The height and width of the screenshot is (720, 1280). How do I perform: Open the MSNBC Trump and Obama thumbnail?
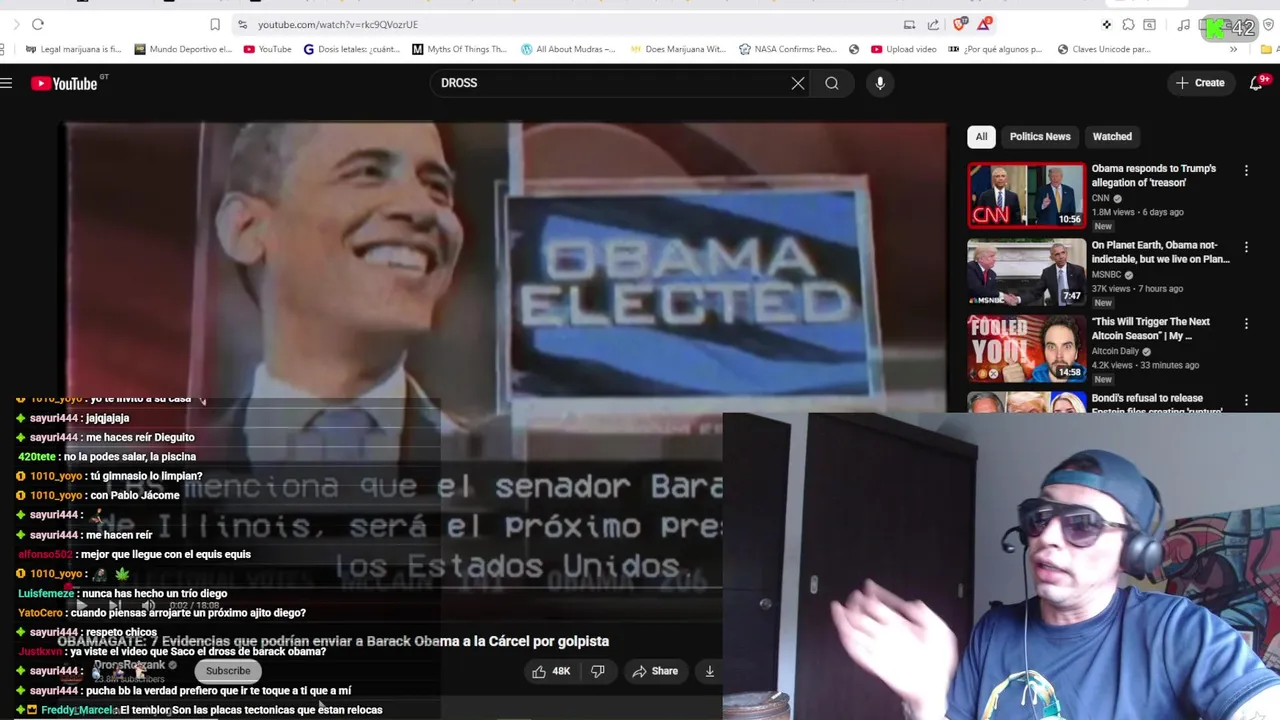pos(1026,272)
